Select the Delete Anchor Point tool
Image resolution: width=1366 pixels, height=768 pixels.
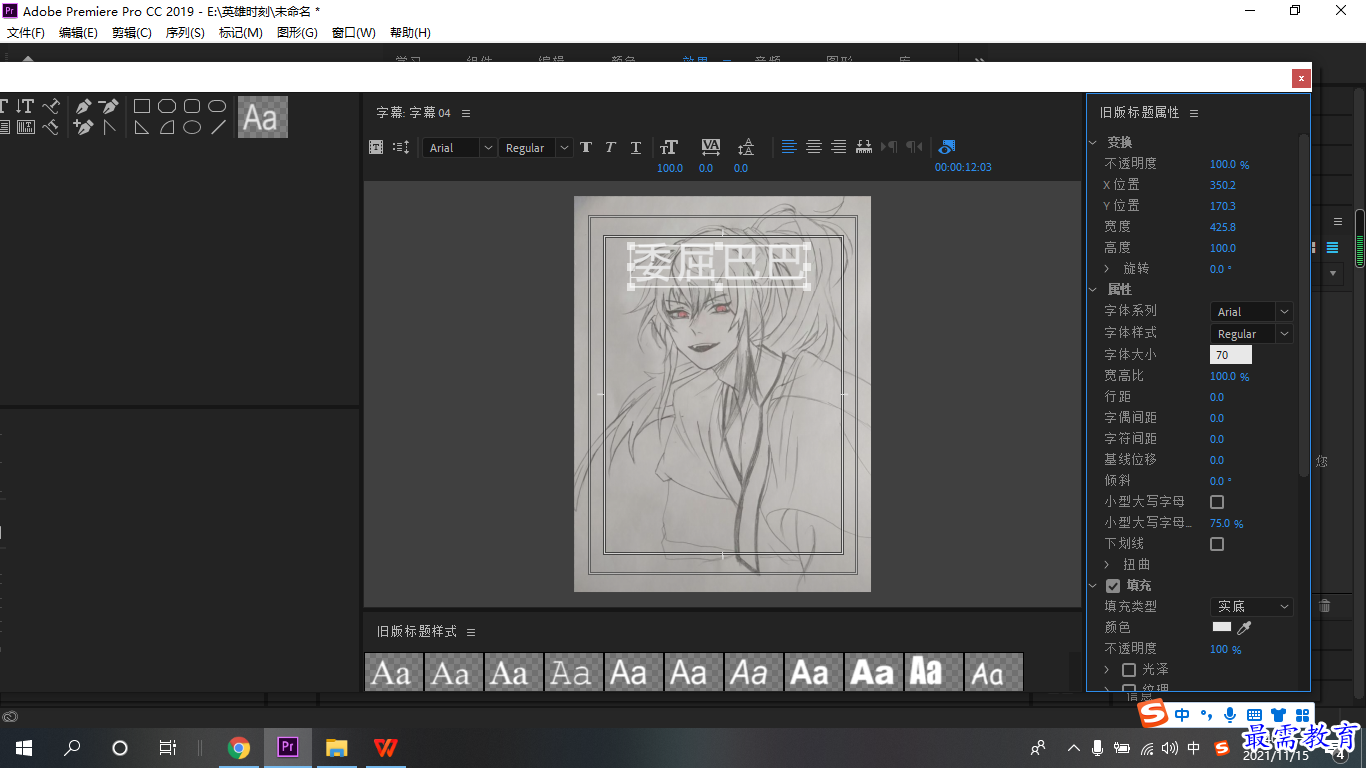click(x=108, y=106)
